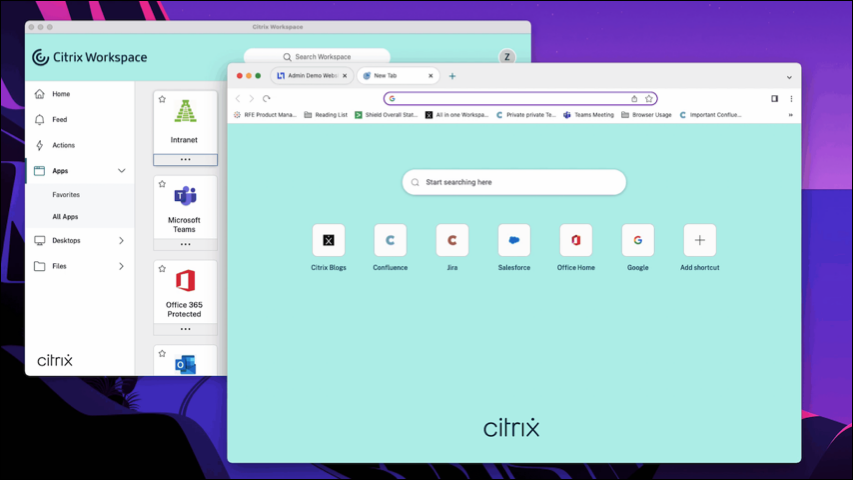Click the Feed bell icon in sidebar

point(39,119)
